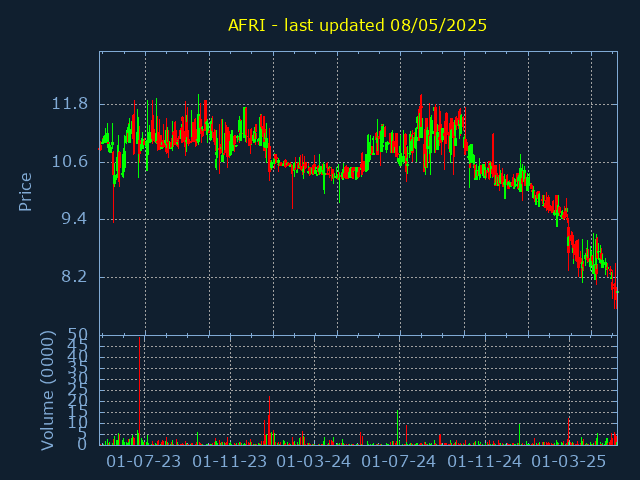Click the Volume (0000) axis title
The height and width of the screenshot is (480, 640).
coord(47,391)
